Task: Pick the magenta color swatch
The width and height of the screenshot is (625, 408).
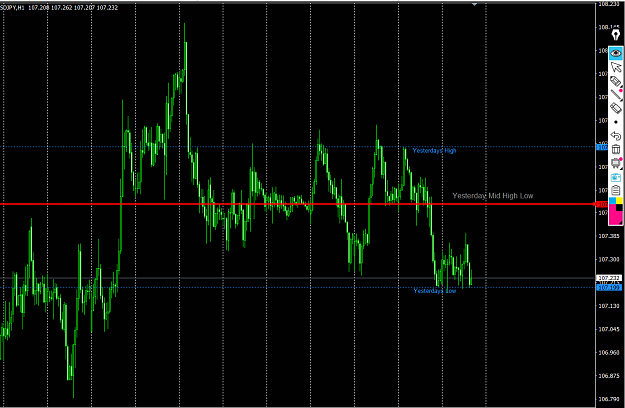Action: [x=614, y=215]
